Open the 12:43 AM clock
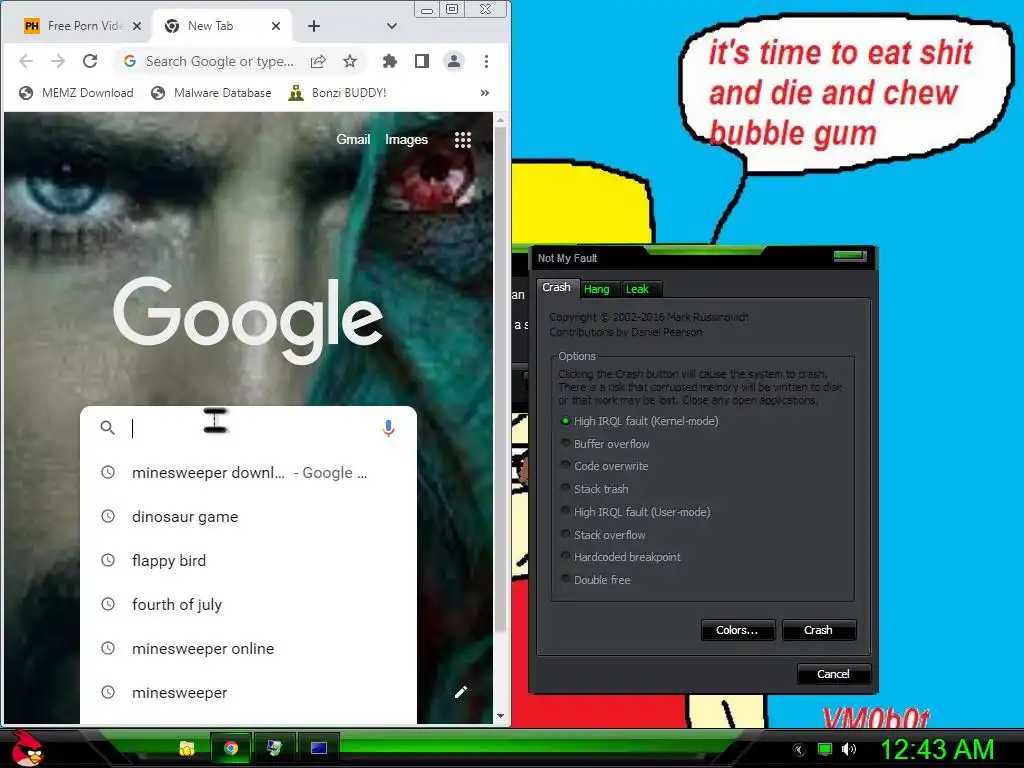 [937, 750]
